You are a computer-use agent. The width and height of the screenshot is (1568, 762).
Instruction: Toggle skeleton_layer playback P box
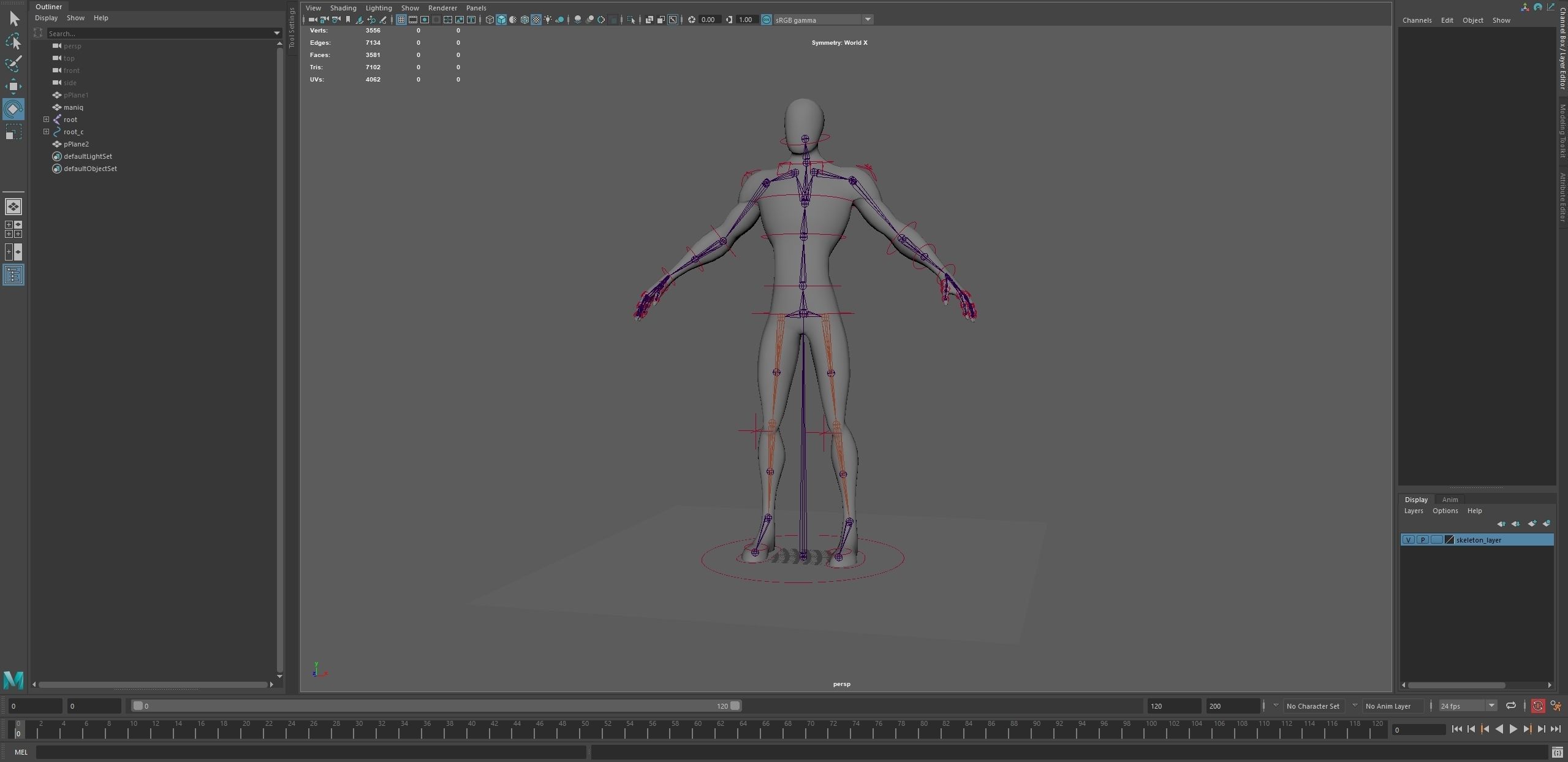coord(1422,540)
